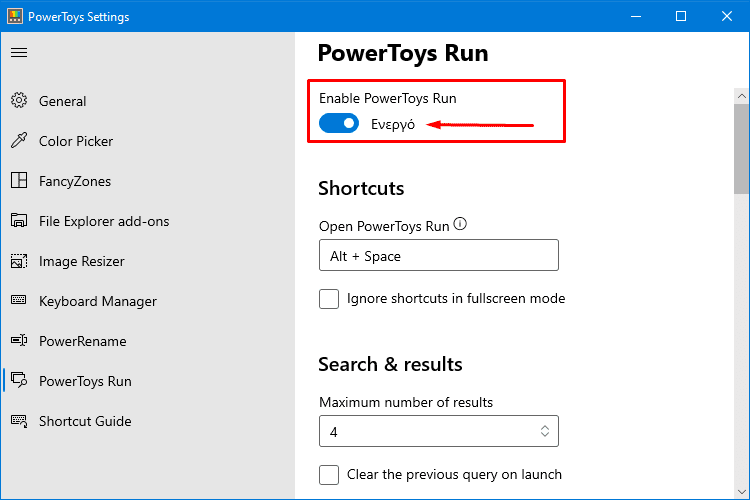
Task: Click the PowerToys Run page heading
Action: click(403, 53)
